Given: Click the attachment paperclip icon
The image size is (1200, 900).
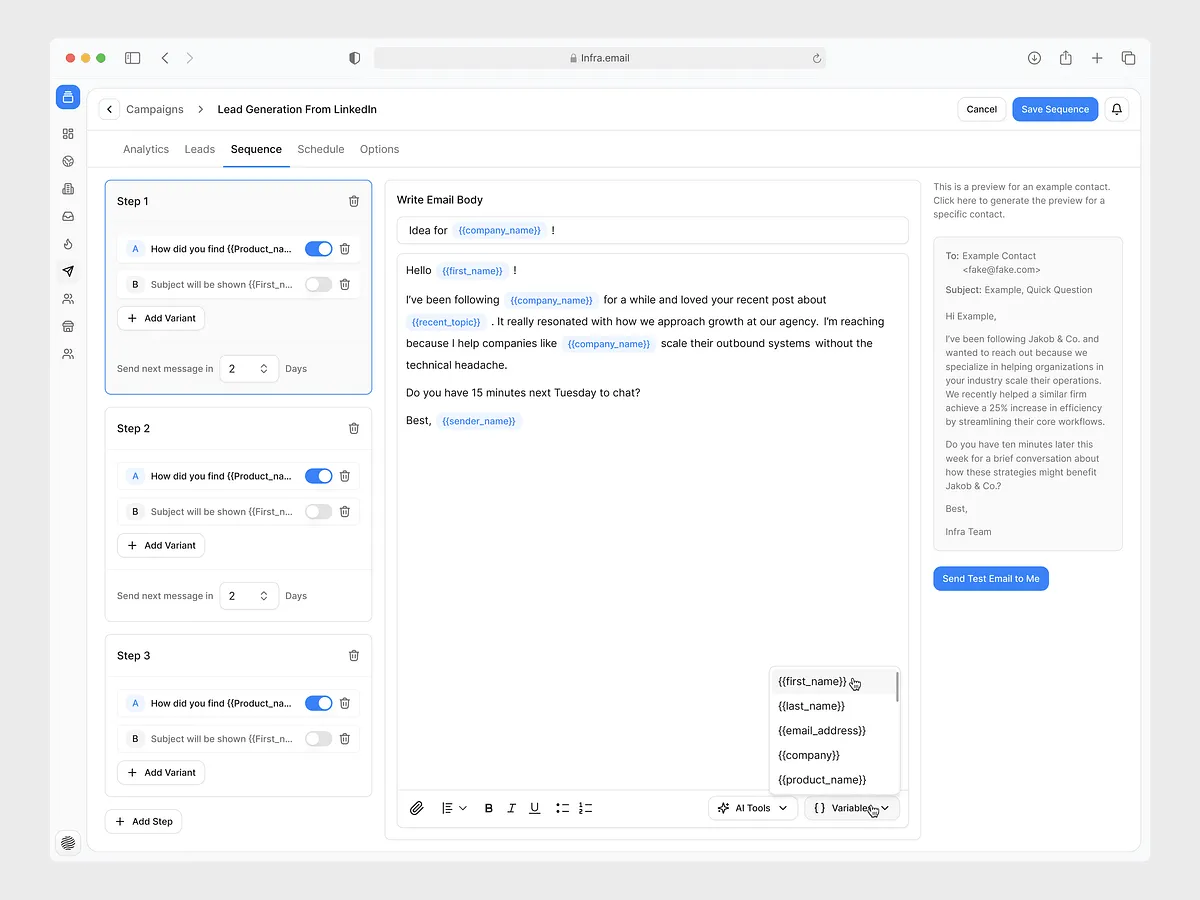Looking at the screenshot, I should click(x=417, y=808).
